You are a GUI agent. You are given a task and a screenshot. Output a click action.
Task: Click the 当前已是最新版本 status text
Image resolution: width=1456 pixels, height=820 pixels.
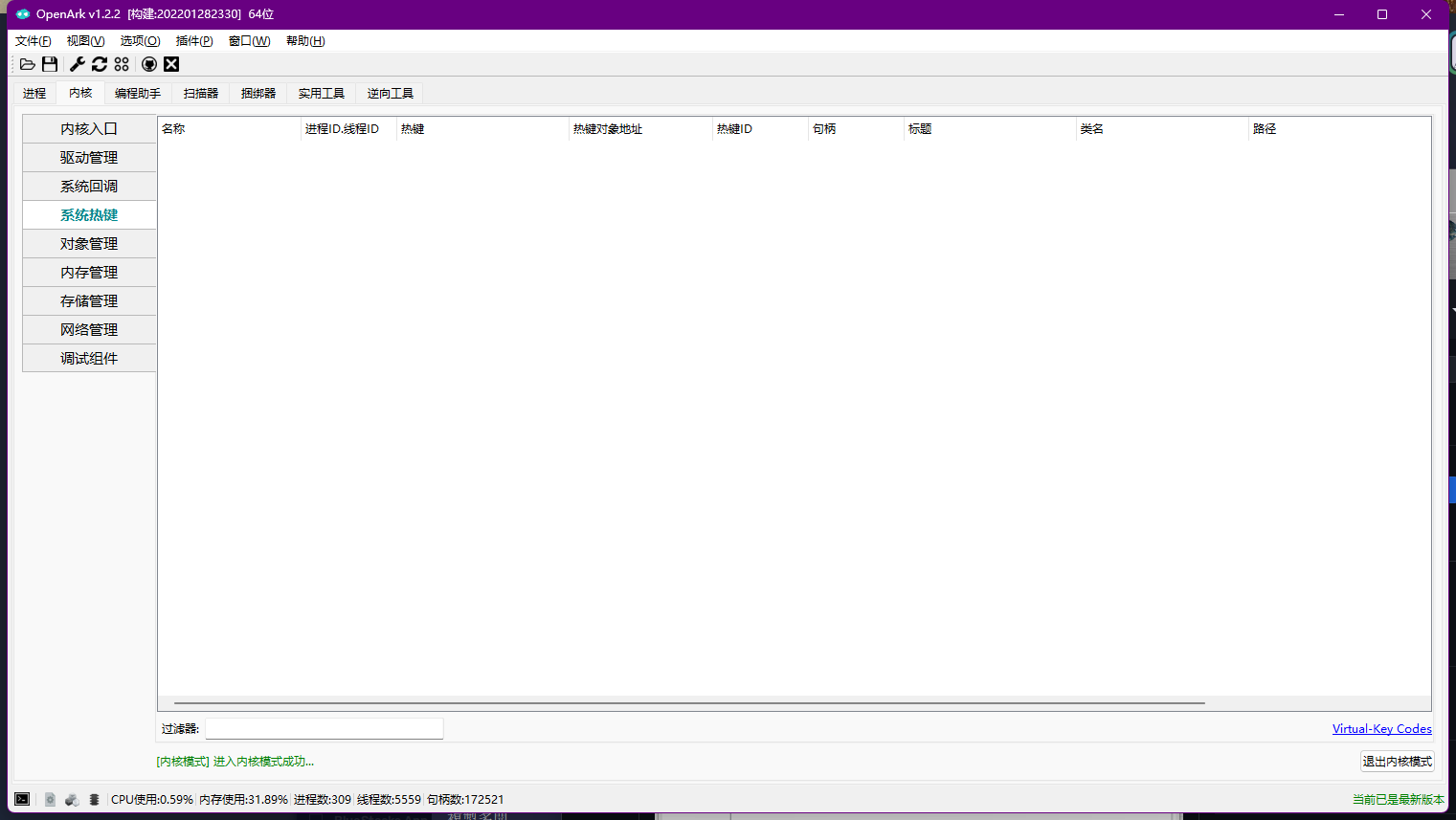[x=1398, y=800]
